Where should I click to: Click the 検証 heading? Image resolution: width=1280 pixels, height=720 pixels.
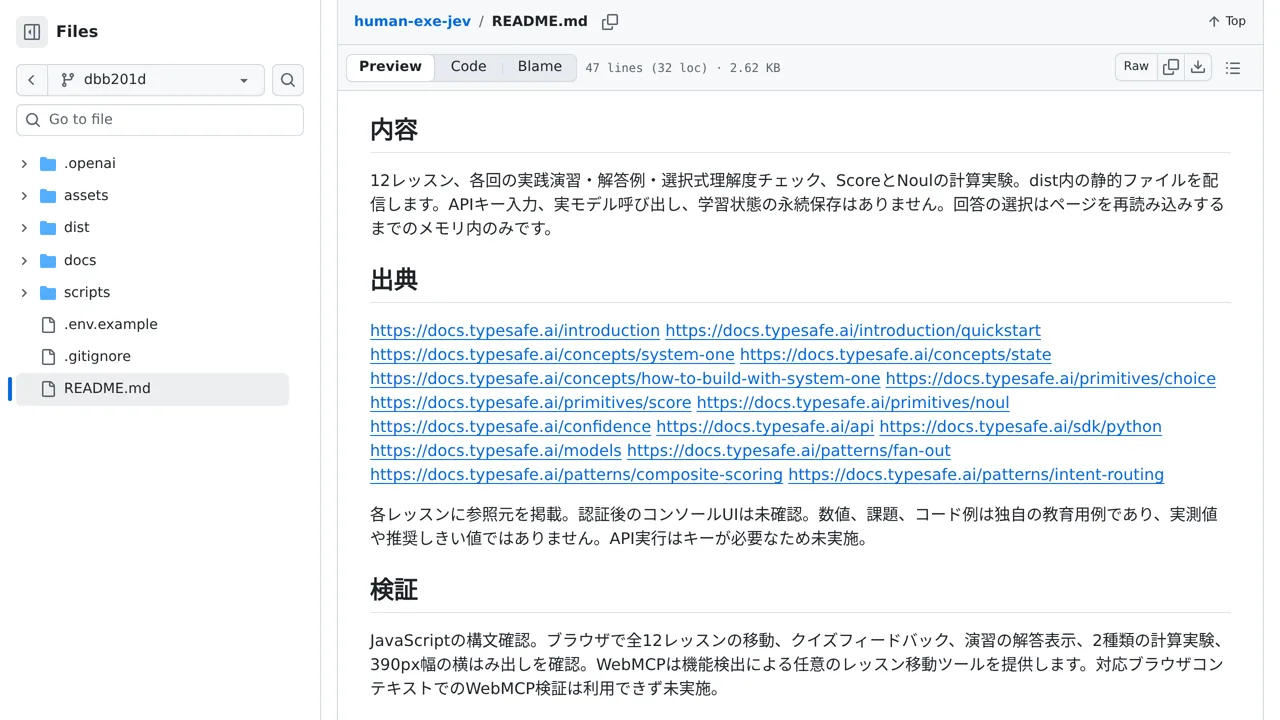(x=394, y=590)
